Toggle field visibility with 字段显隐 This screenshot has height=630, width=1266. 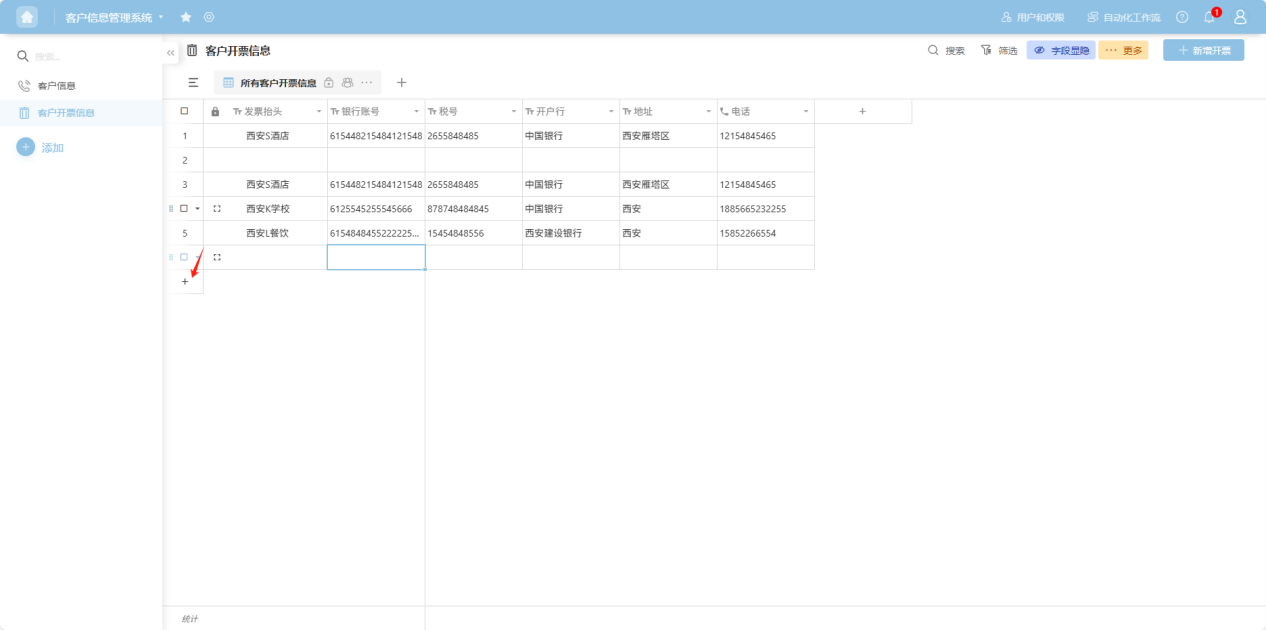[x=1061, y=50]
